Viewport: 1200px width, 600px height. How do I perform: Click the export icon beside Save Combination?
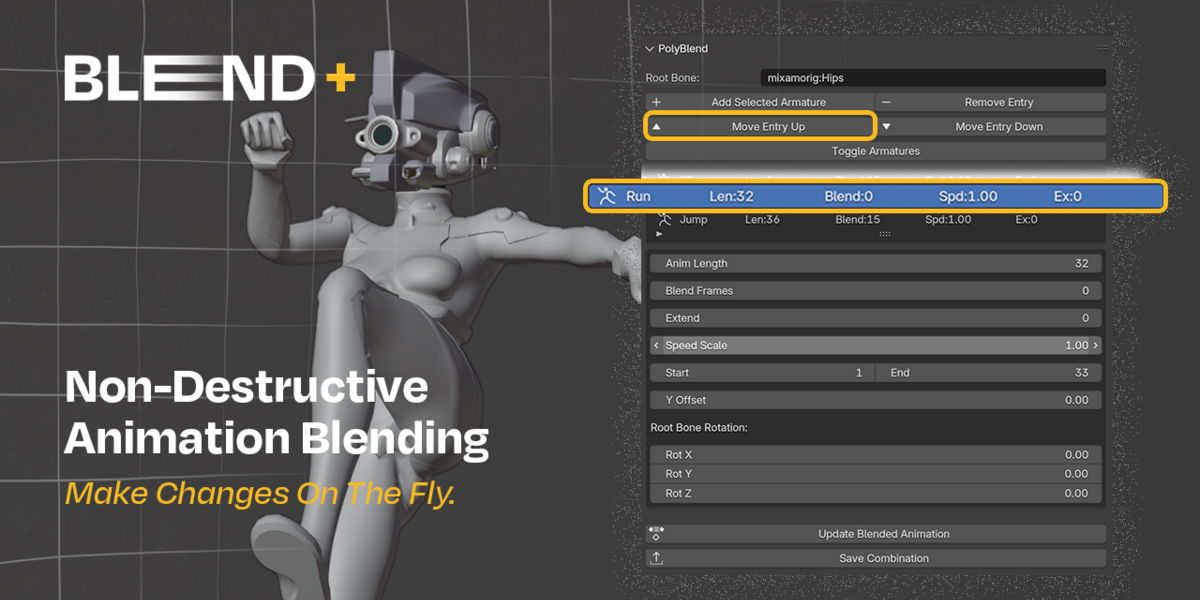point(656,558)
